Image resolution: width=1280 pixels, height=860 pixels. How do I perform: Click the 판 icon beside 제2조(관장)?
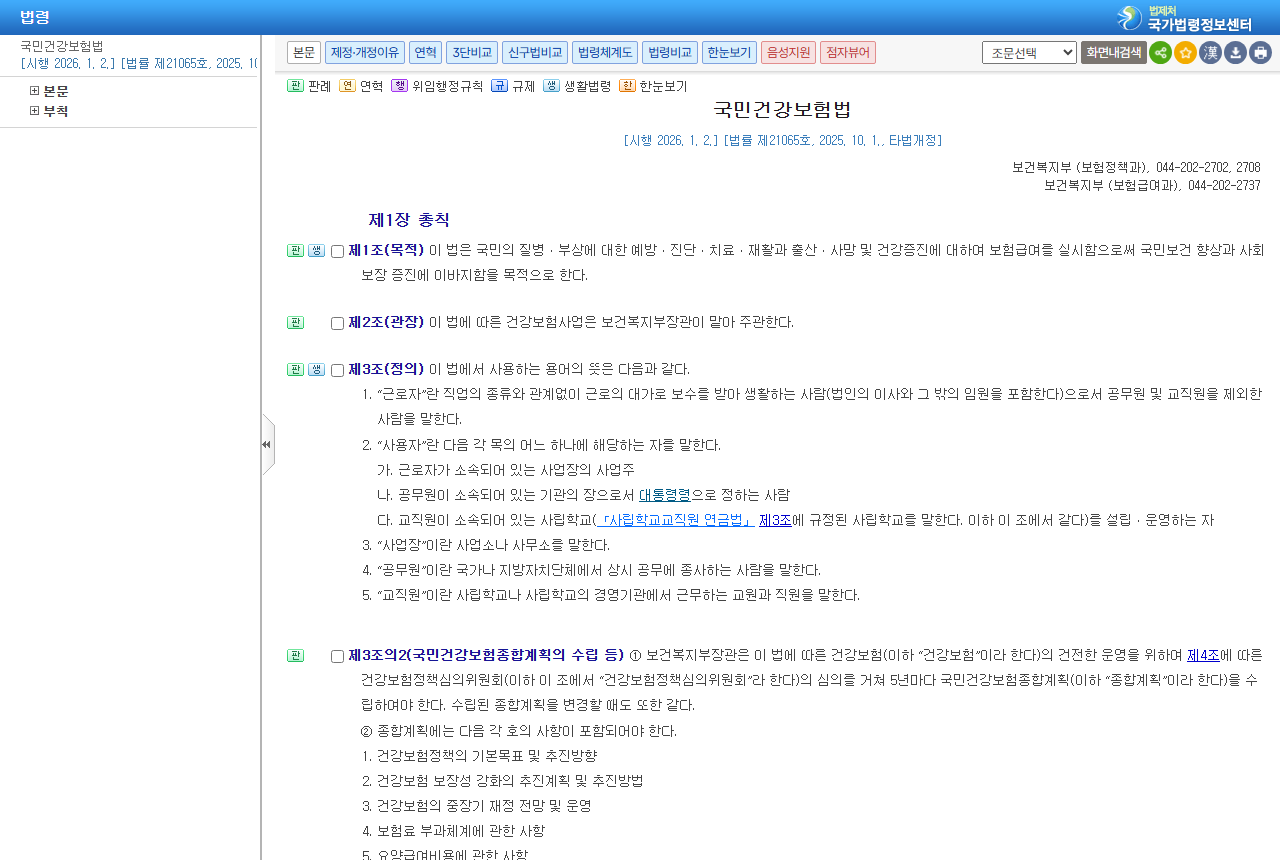point(295,323)
